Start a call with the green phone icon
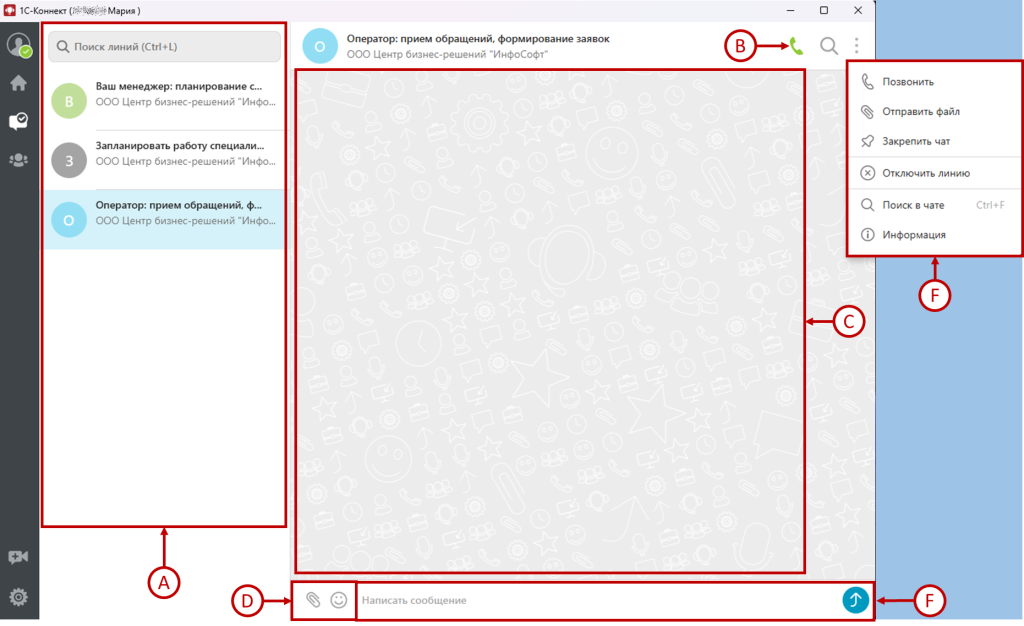This screenshot has height=626, width=1024. (796, 46)
